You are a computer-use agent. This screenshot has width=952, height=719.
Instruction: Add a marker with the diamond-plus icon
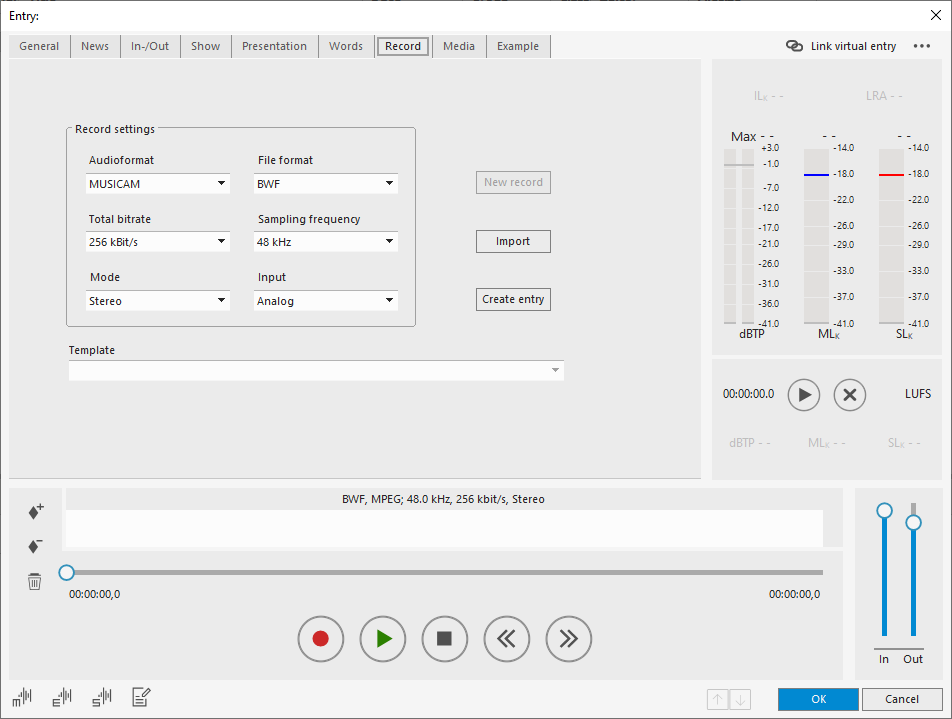tap(34, 511)
